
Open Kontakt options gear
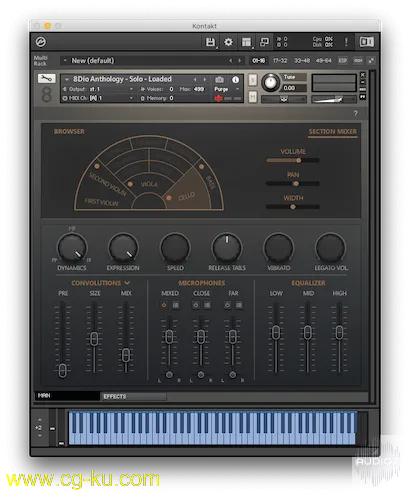click(x=228, y=42)
